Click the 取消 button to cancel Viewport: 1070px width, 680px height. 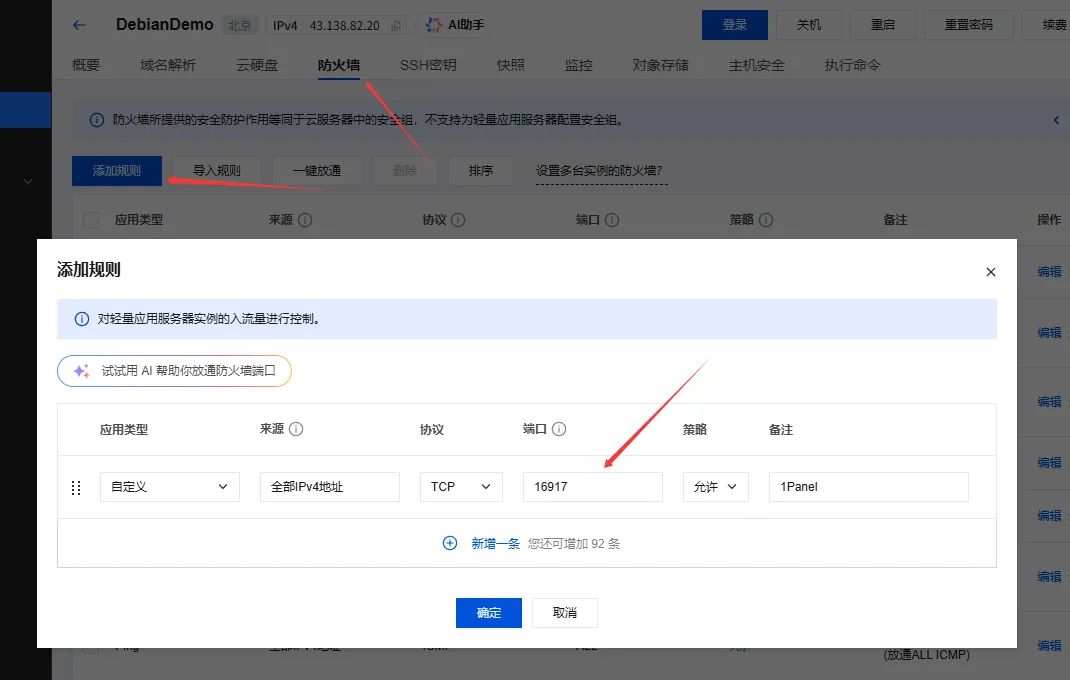[564, 613]
